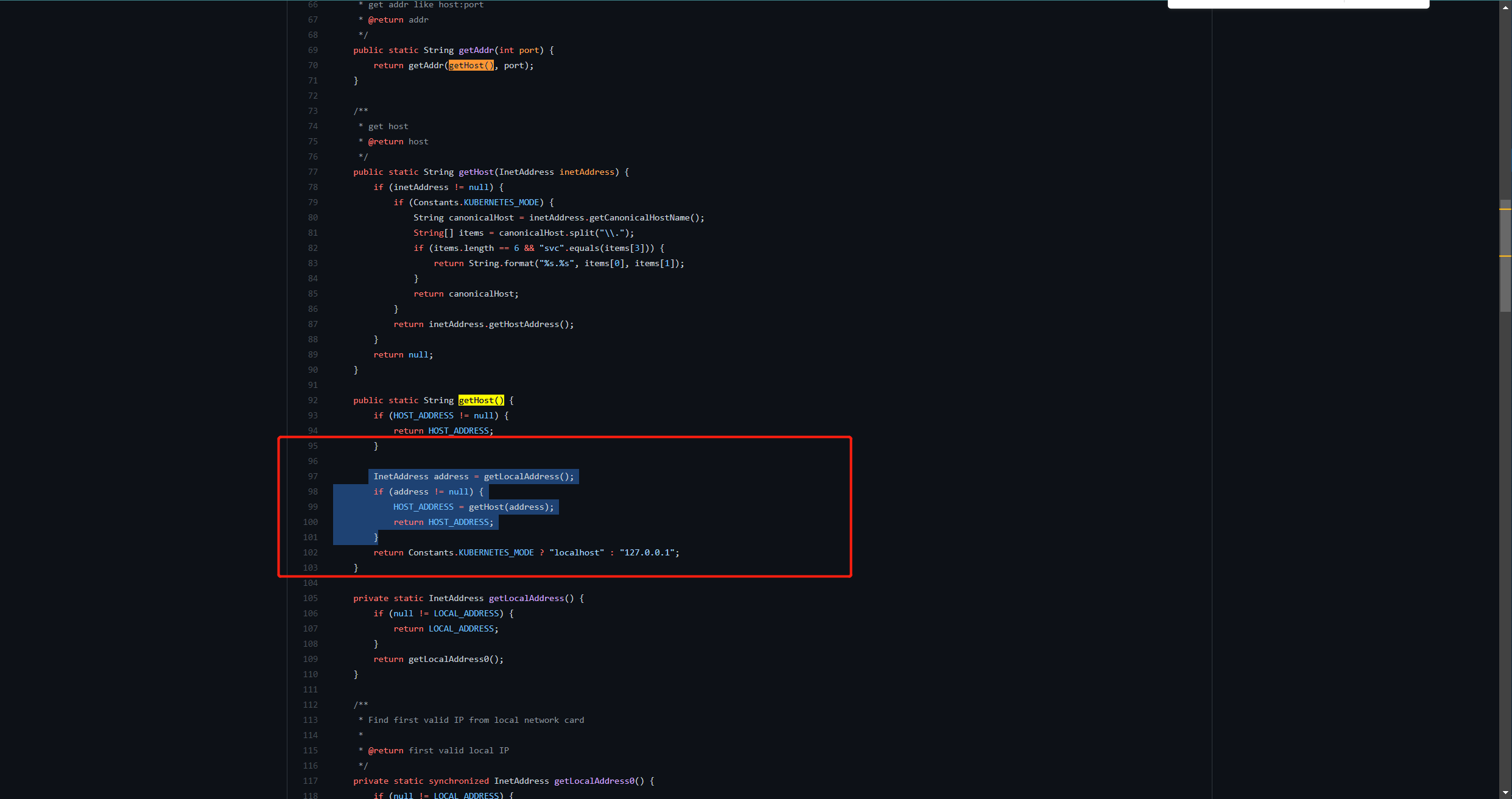Click the upper orange search marker on scrollbar
This screenshot has height=799, width=1512.
(x=1505, y=209)
